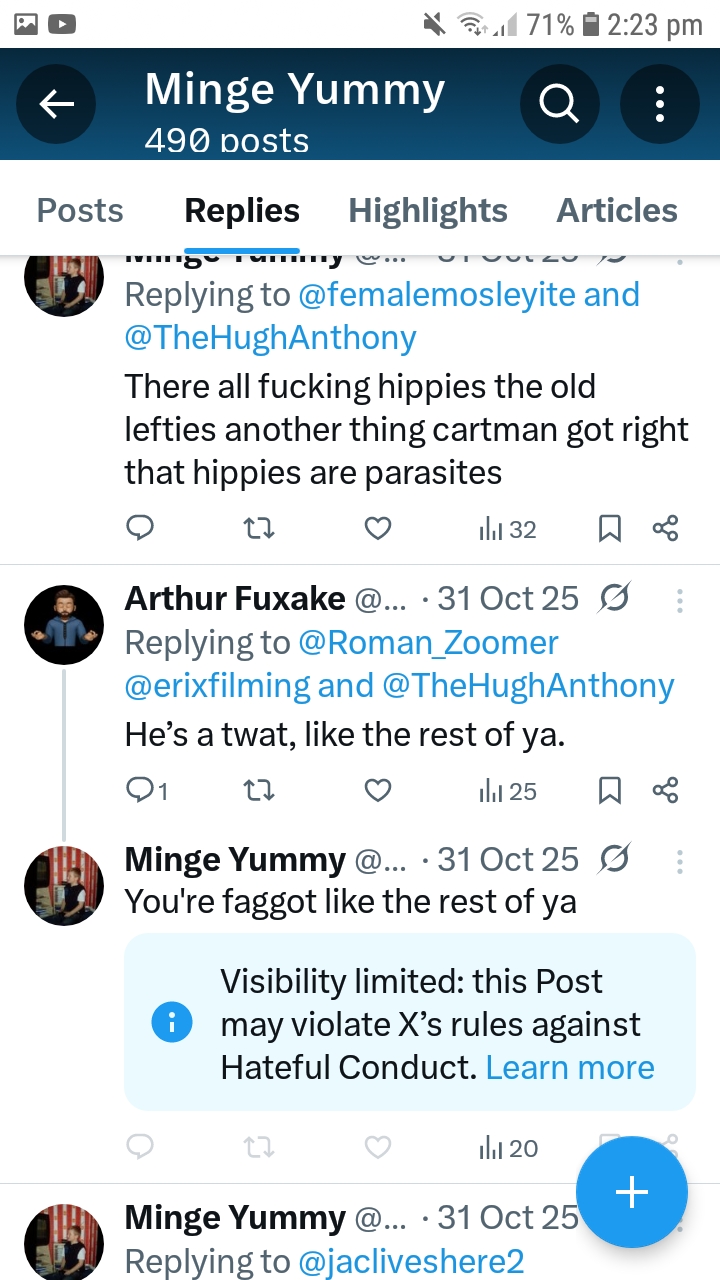Image resolution: width=720 pixels, height=1280 pixels.
Task: Like Arthur Fuxake's reply
Action: (x=377, y=791)
